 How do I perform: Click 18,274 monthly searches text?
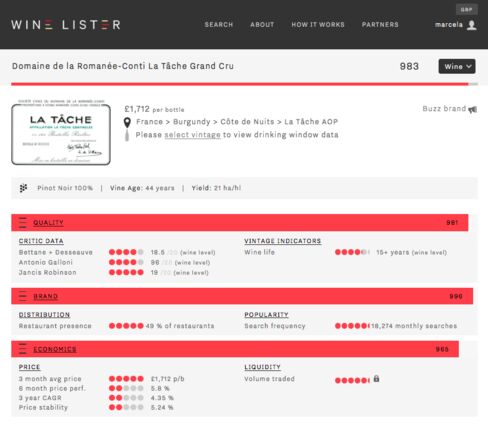point(414,326)
